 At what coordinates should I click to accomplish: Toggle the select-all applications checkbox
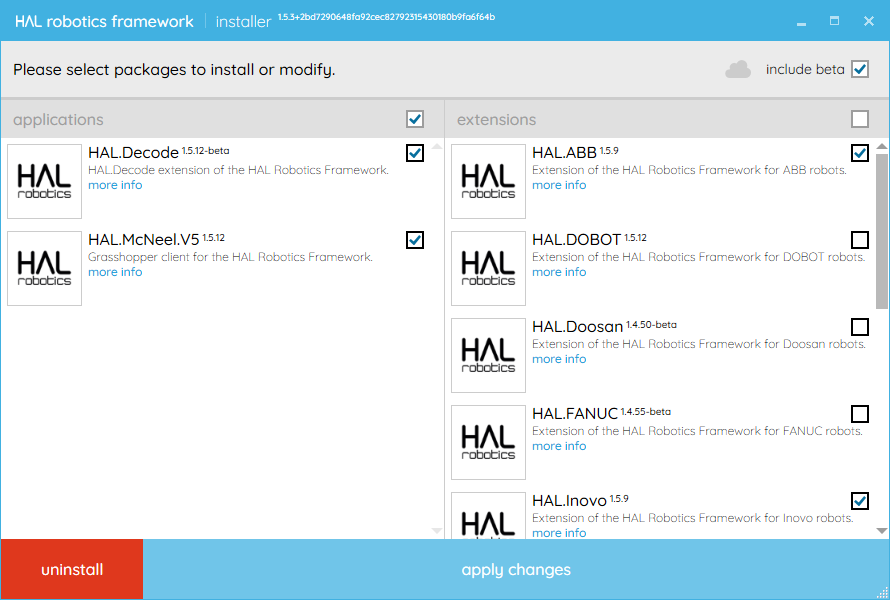415,119
